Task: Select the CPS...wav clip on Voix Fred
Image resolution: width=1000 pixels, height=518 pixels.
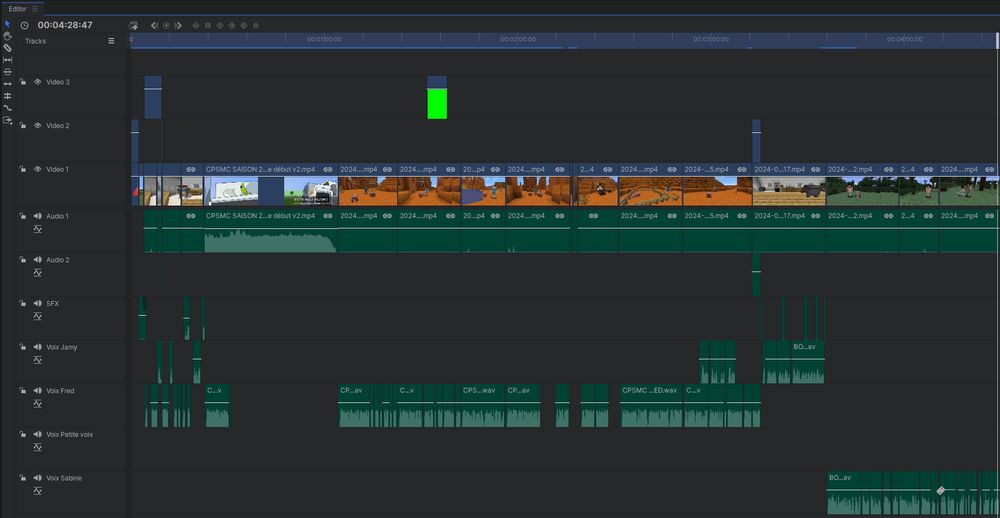Action: pos(483,405)
